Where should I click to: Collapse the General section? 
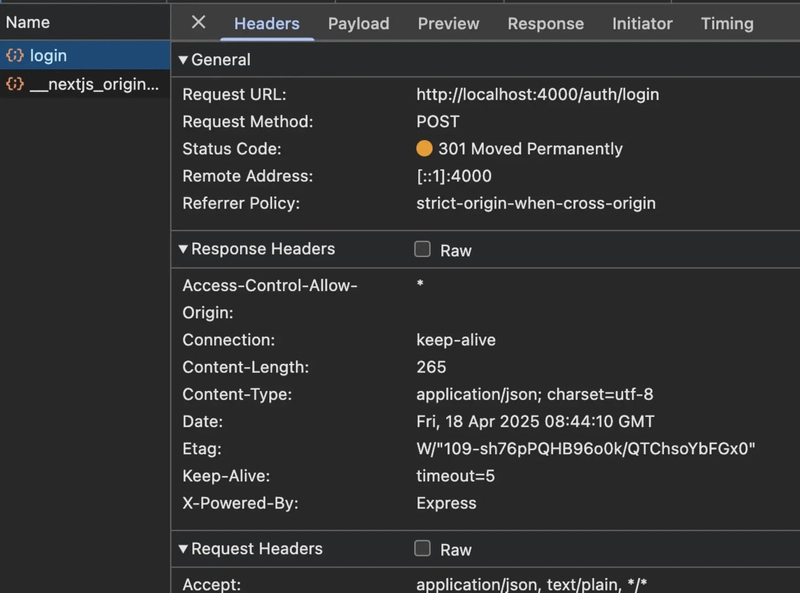point(183,60)
